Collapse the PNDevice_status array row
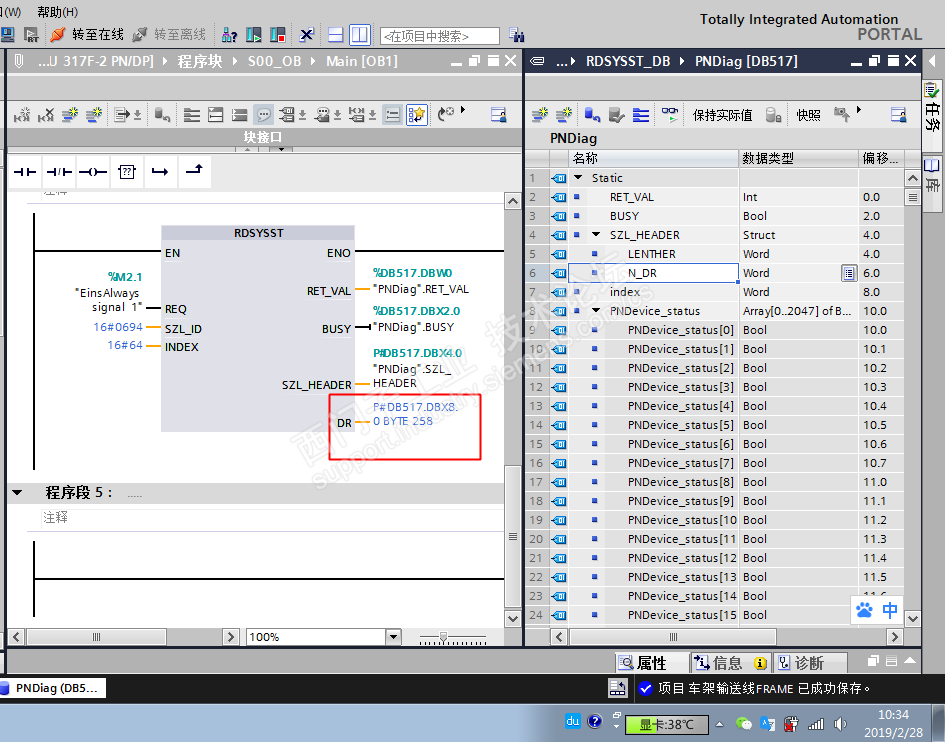Viewport: 945px width, 742px height. click(x=596, y=310)
